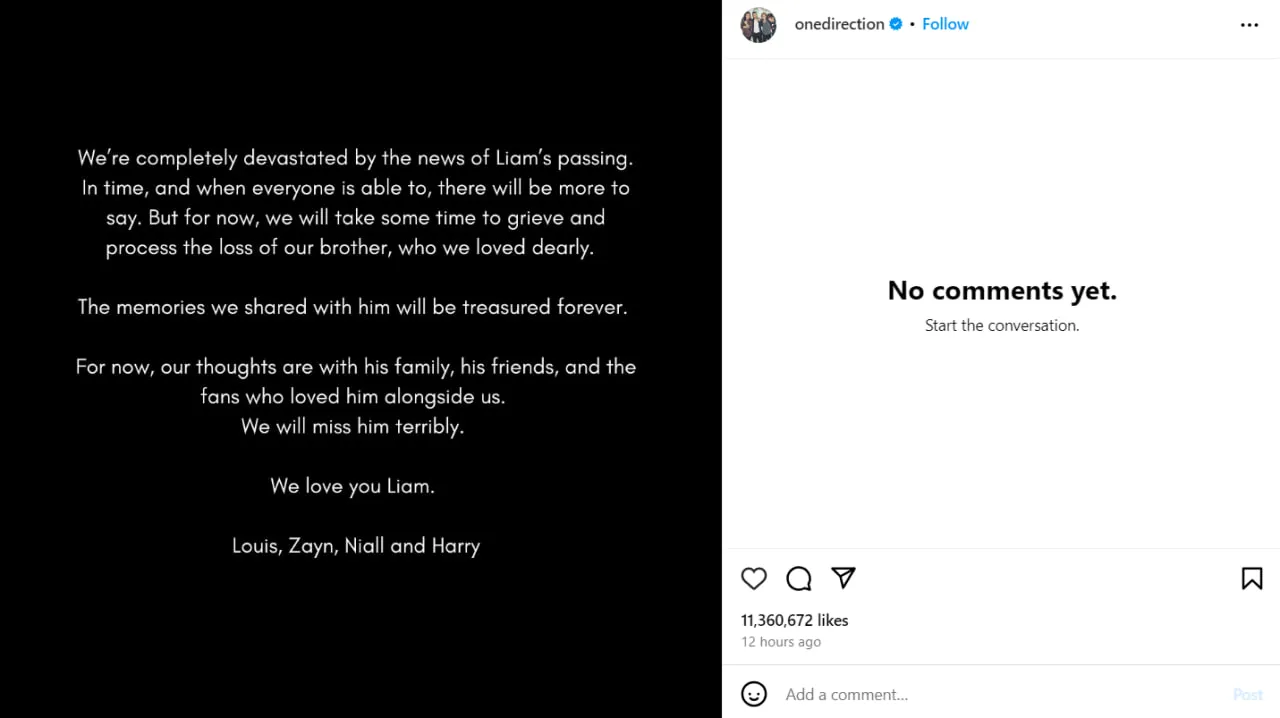Follow the onedirection account
Image resolution: width=1280 pixels, height=718 pixels.
coord(945,23)
